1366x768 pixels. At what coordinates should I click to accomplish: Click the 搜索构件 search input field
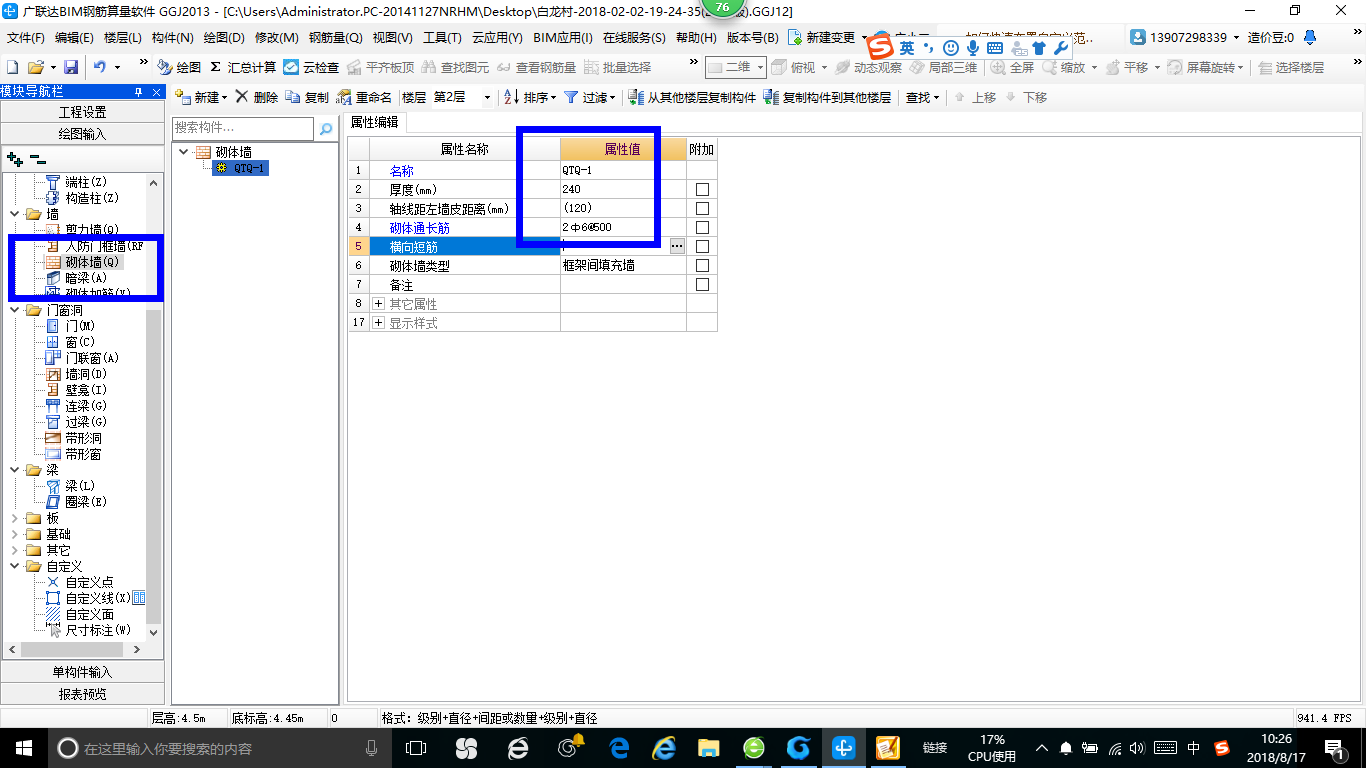coord(243,128)
